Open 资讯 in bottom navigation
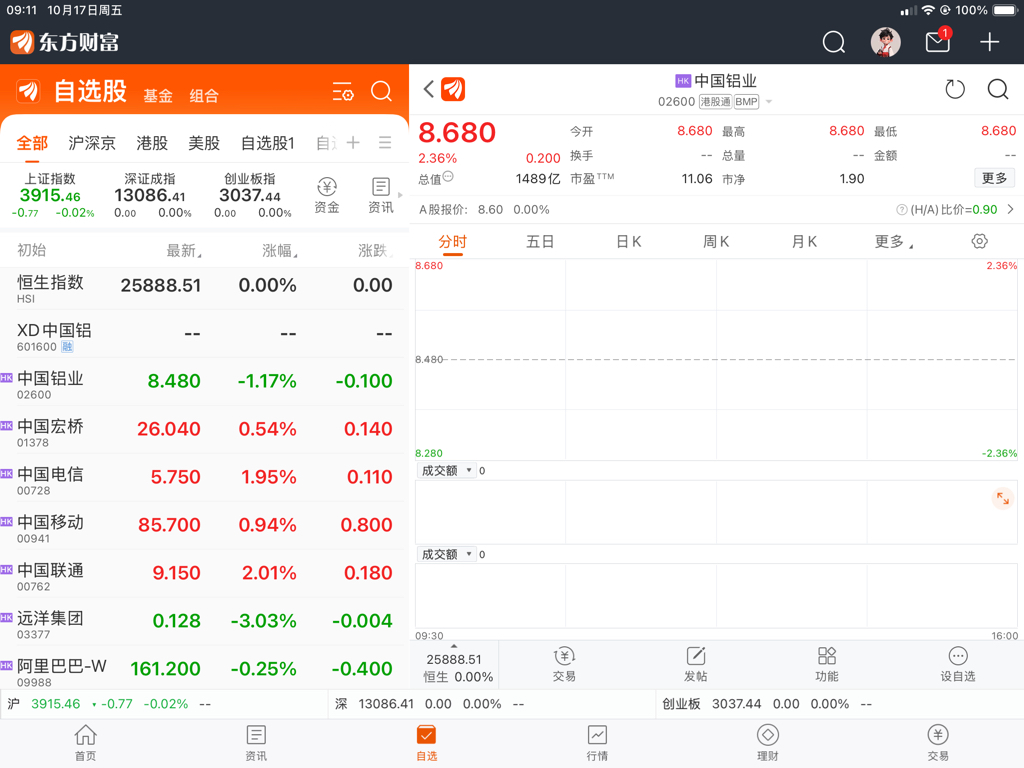 point(256,743)
